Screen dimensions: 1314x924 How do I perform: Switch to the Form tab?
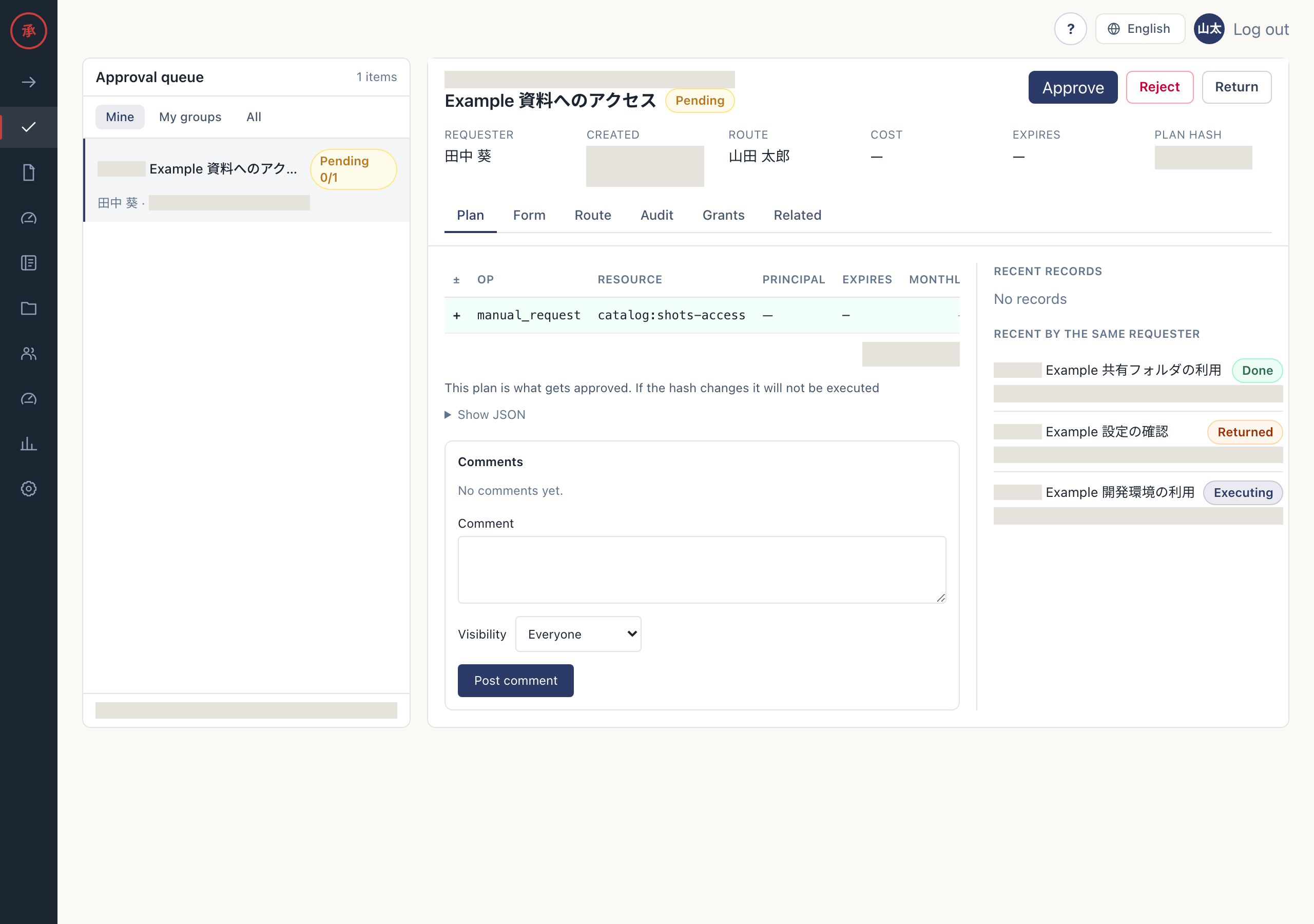click(529, 215)
